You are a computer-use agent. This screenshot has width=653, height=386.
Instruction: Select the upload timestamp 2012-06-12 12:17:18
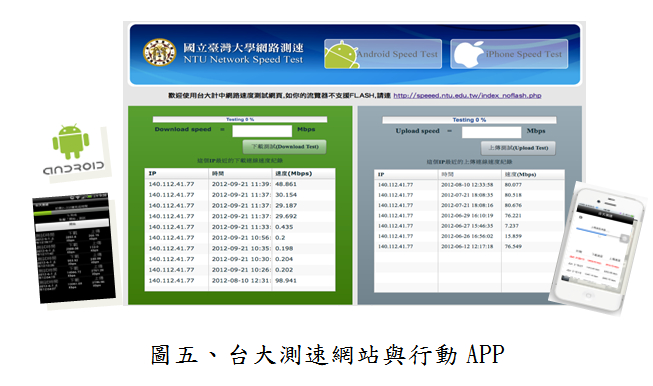click(x=467, y=247)
